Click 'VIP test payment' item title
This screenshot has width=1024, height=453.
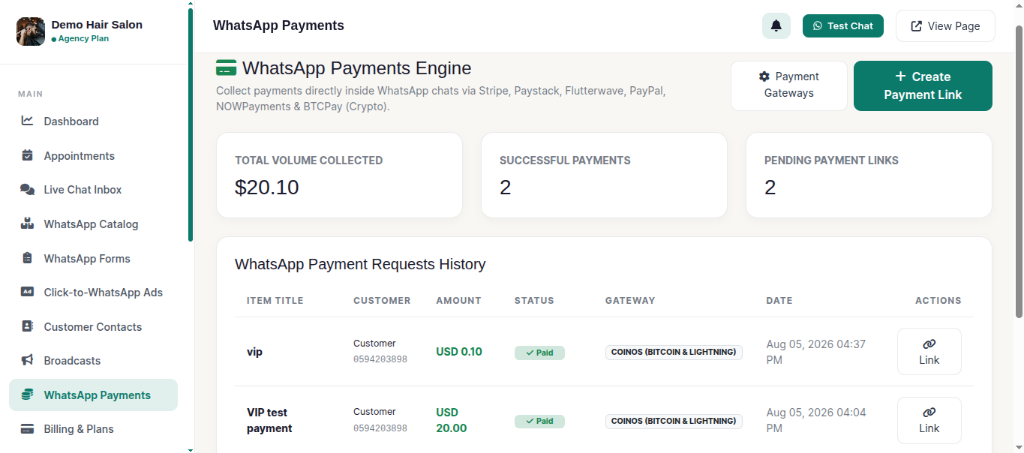coord(270,420)
